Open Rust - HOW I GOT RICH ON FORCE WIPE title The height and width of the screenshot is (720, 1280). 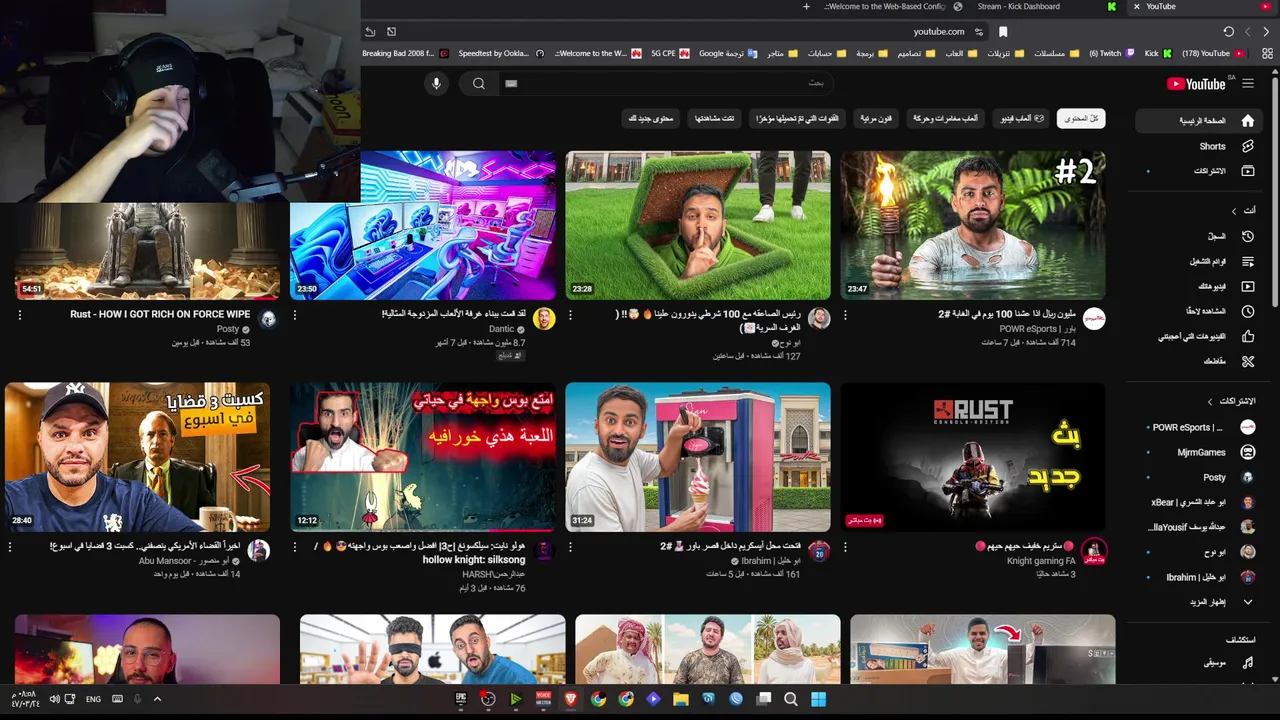[x=160, y=314]
